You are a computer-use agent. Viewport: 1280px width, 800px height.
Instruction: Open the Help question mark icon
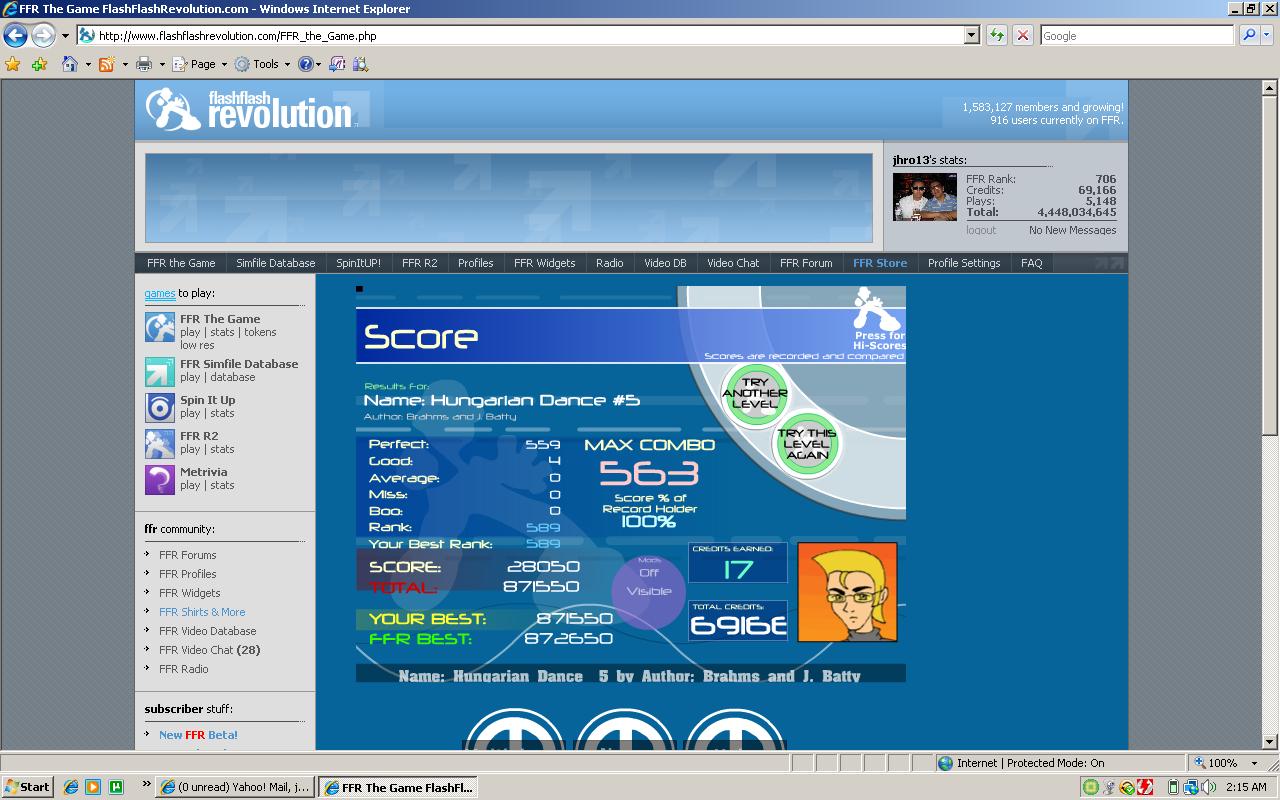306,64
